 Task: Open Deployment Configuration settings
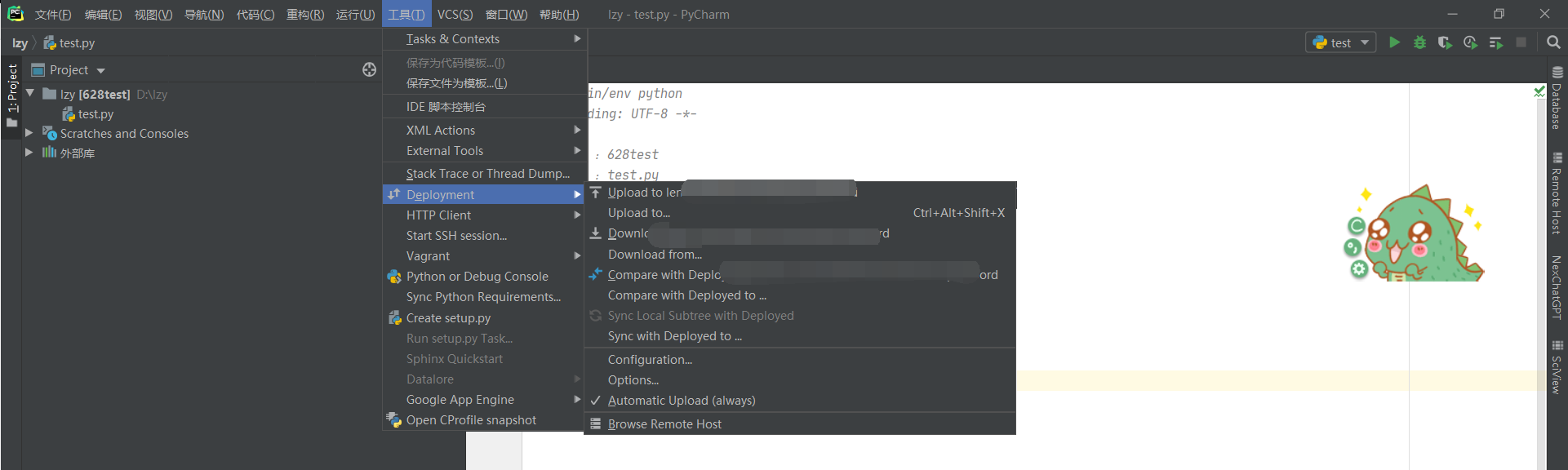tap(650, 360)
